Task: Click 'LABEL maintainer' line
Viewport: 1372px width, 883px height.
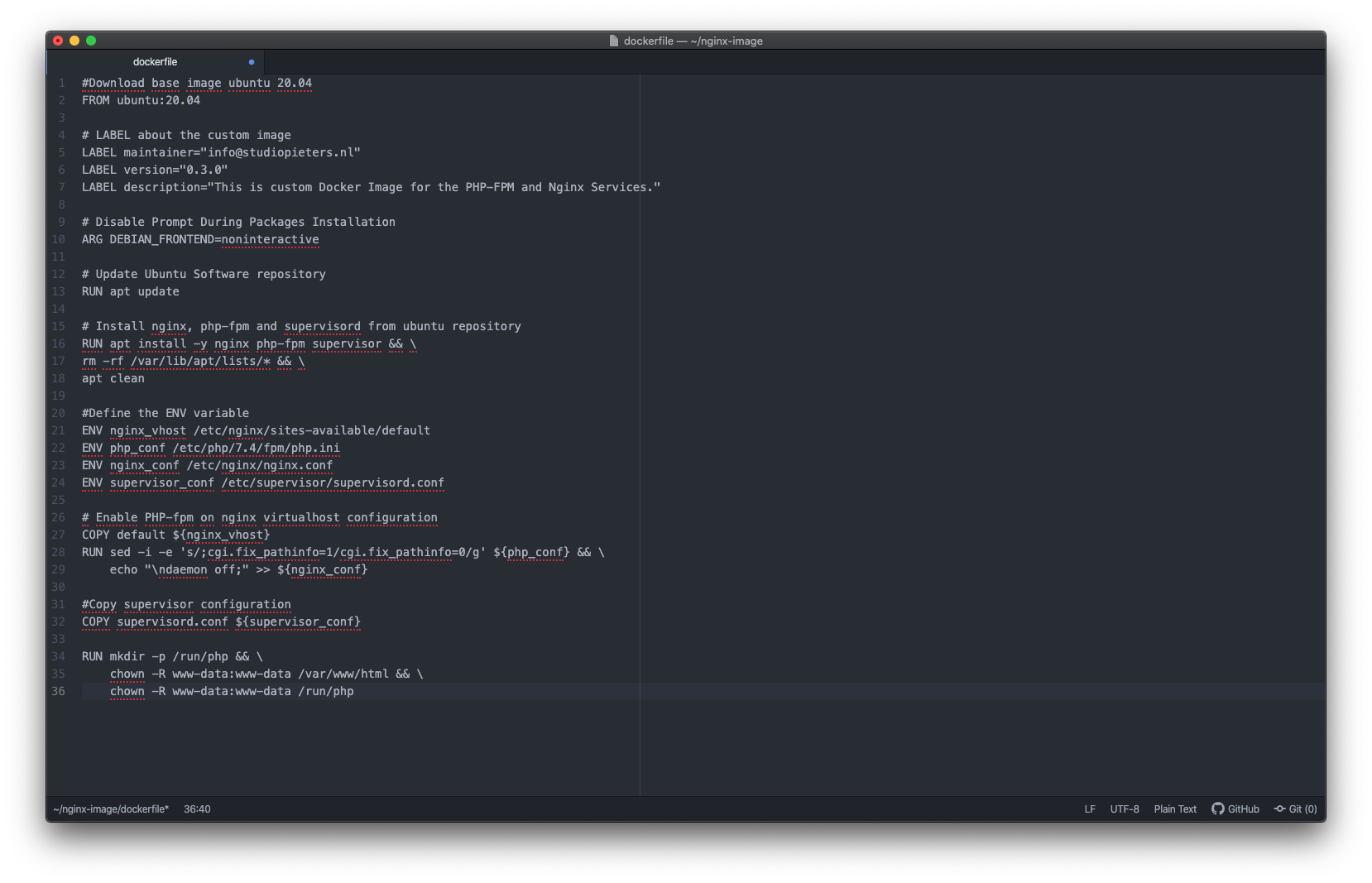Action: coord(221,152)
